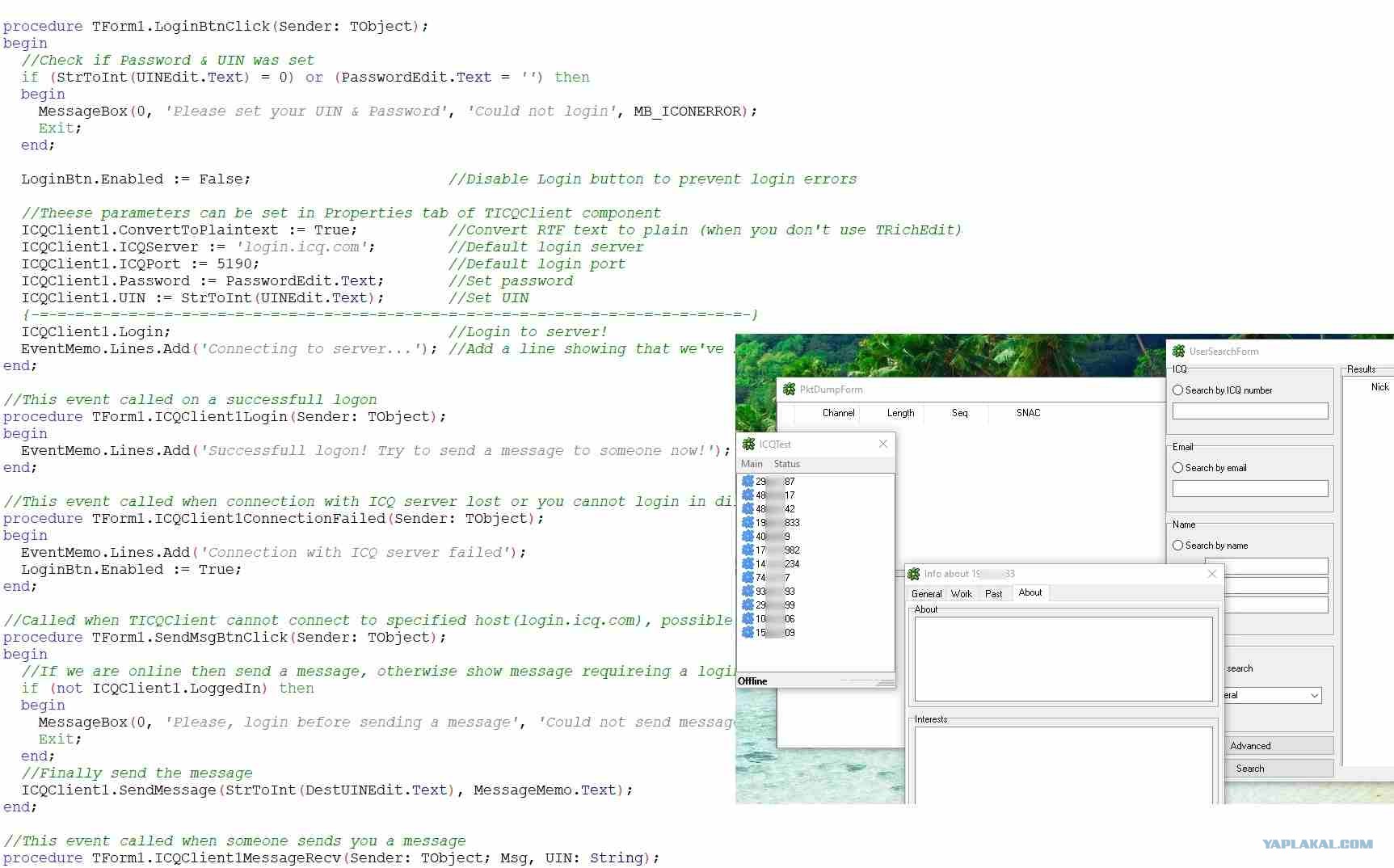Close the 'Info about' window
This screenshot has height=868, width=1394.
pyautogui.click(x=1212, y=574)
